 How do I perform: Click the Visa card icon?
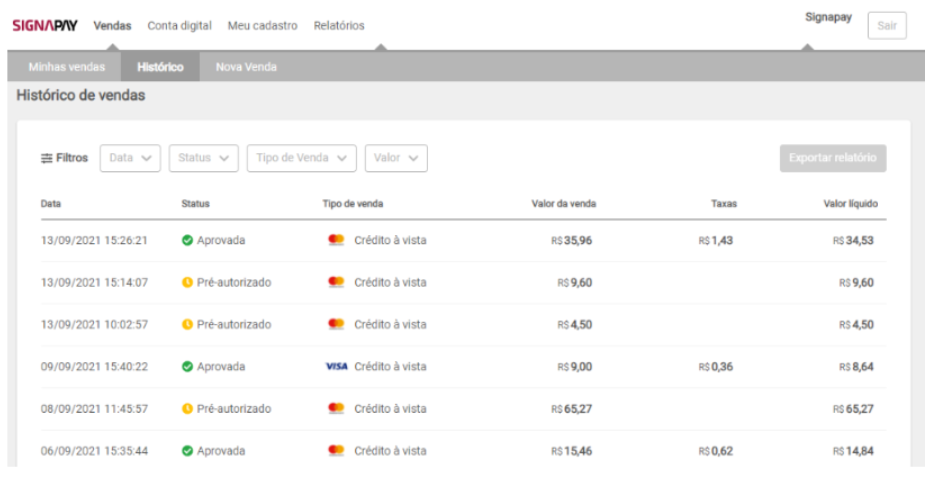[x=337, y=367]
